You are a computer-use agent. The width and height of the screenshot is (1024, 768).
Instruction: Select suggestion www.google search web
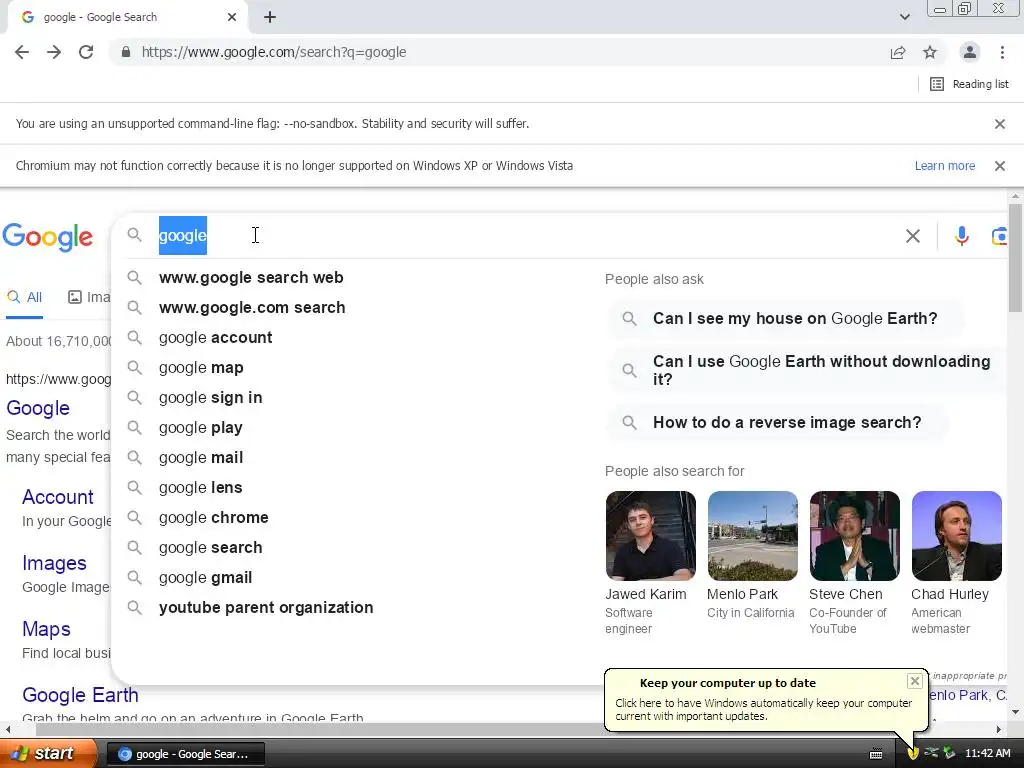point(251,278)
